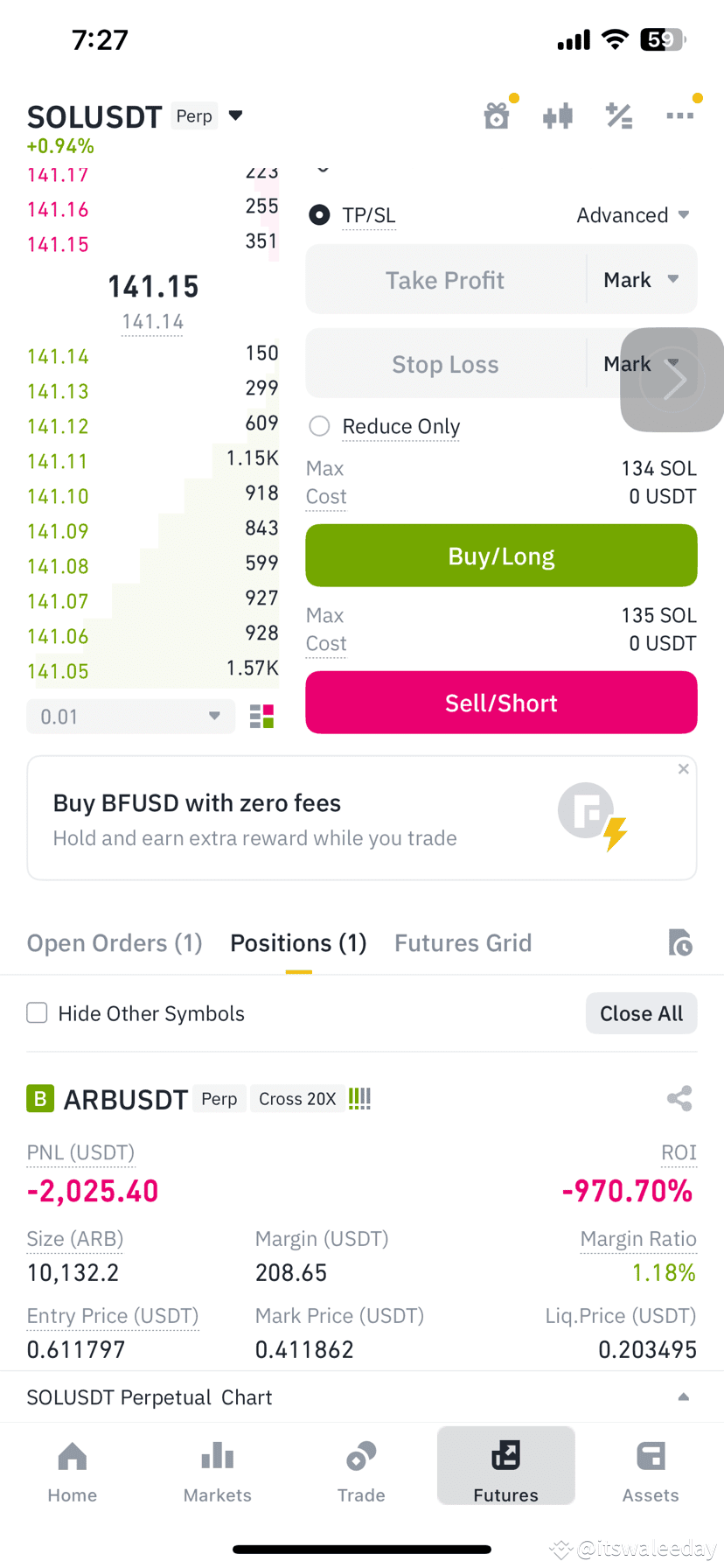Toggle the TP/SL radio option

click(319, 214)
